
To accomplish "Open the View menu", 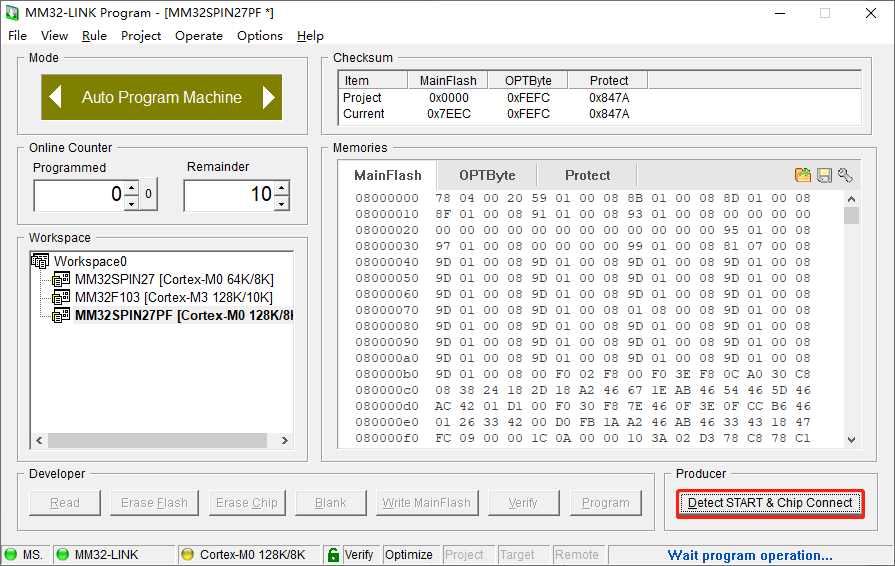I will coord(54,35).
